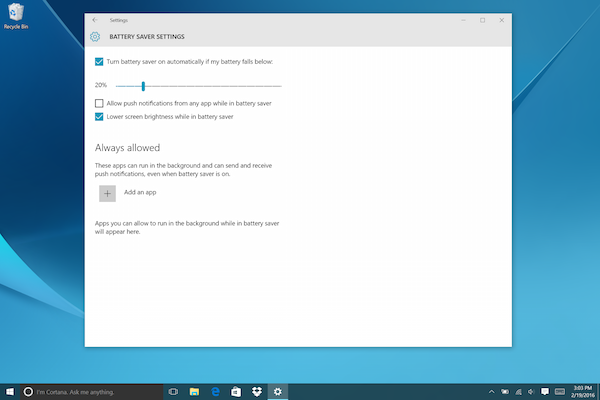Click the Cortana search box
The width and height of the screenshot is (600, 400).
point(92,392)
